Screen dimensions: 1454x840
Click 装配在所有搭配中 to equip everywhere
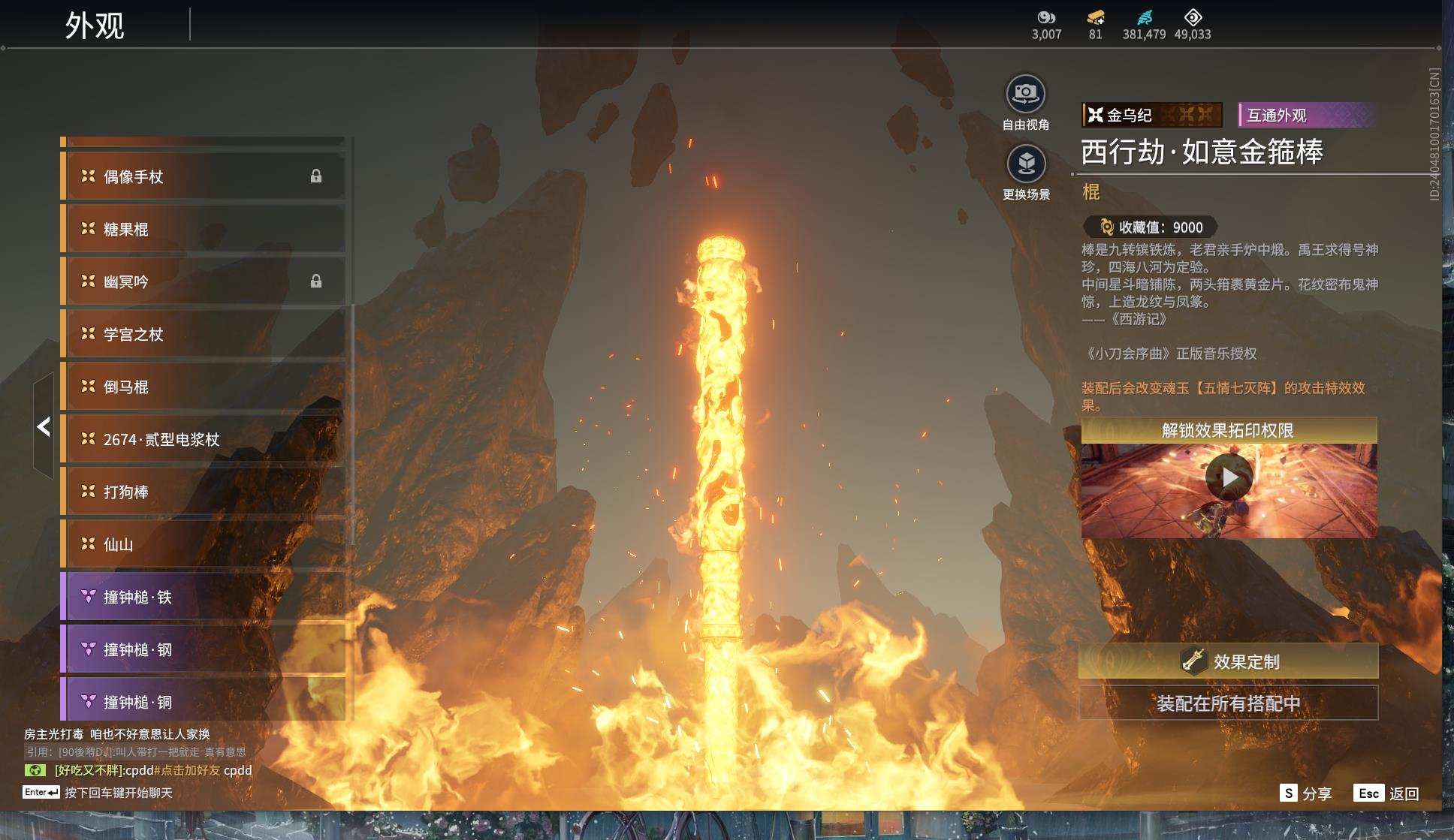[x=1229, y=703]
